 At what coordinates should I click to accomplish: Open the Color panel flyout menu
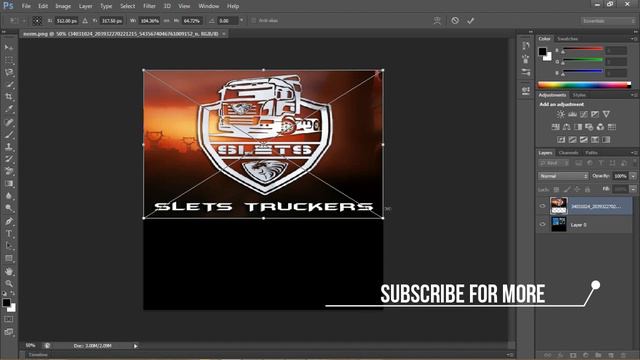[x=633, y=39]
